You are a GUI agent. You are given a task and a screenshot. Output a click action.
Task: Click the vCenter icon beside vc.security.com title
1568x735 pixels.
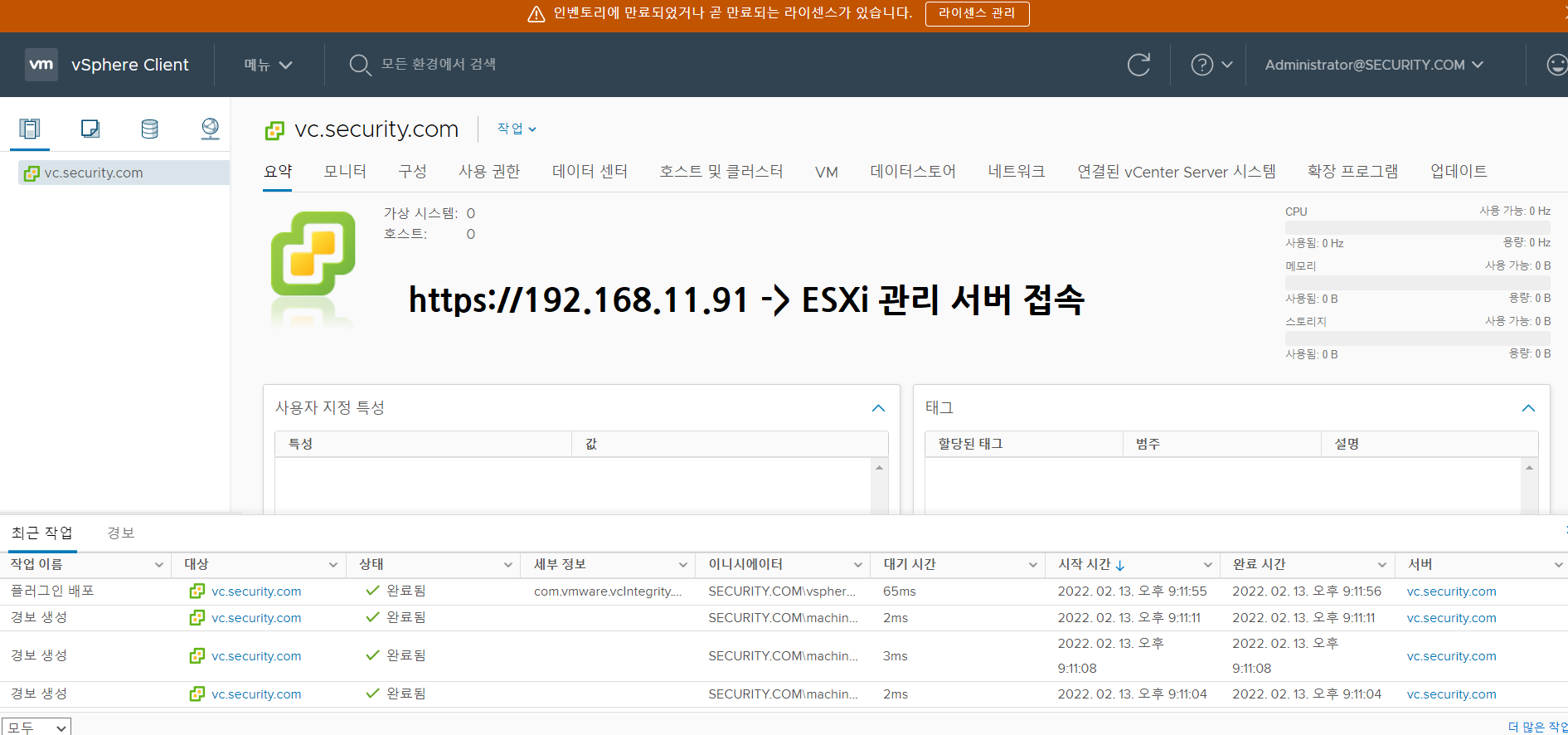tap(274, 130)
